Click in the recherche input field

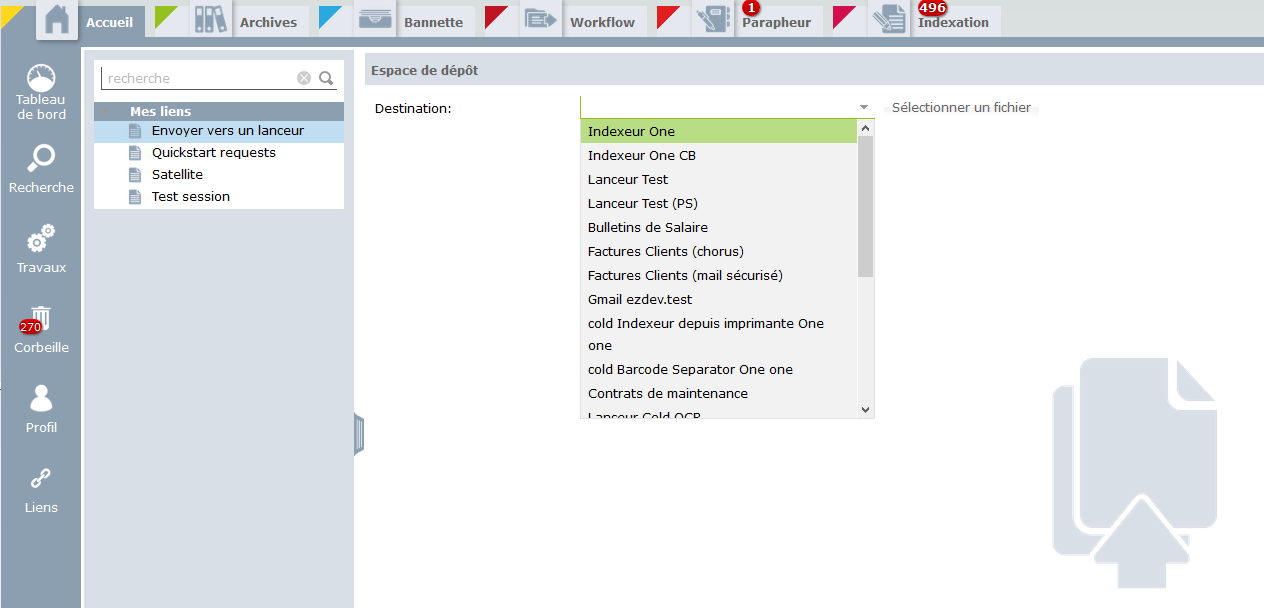tap(198, 78)
